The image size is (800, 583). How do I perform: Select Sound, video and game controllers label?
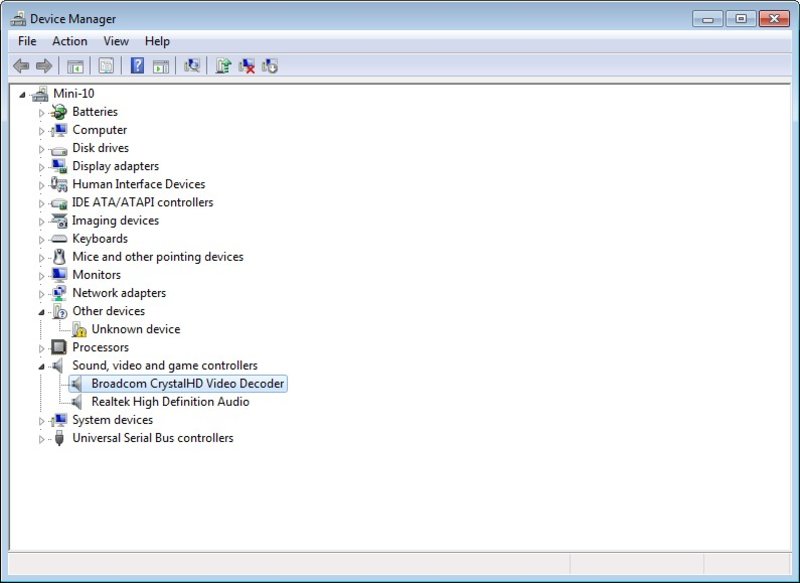tap(165, 366)
